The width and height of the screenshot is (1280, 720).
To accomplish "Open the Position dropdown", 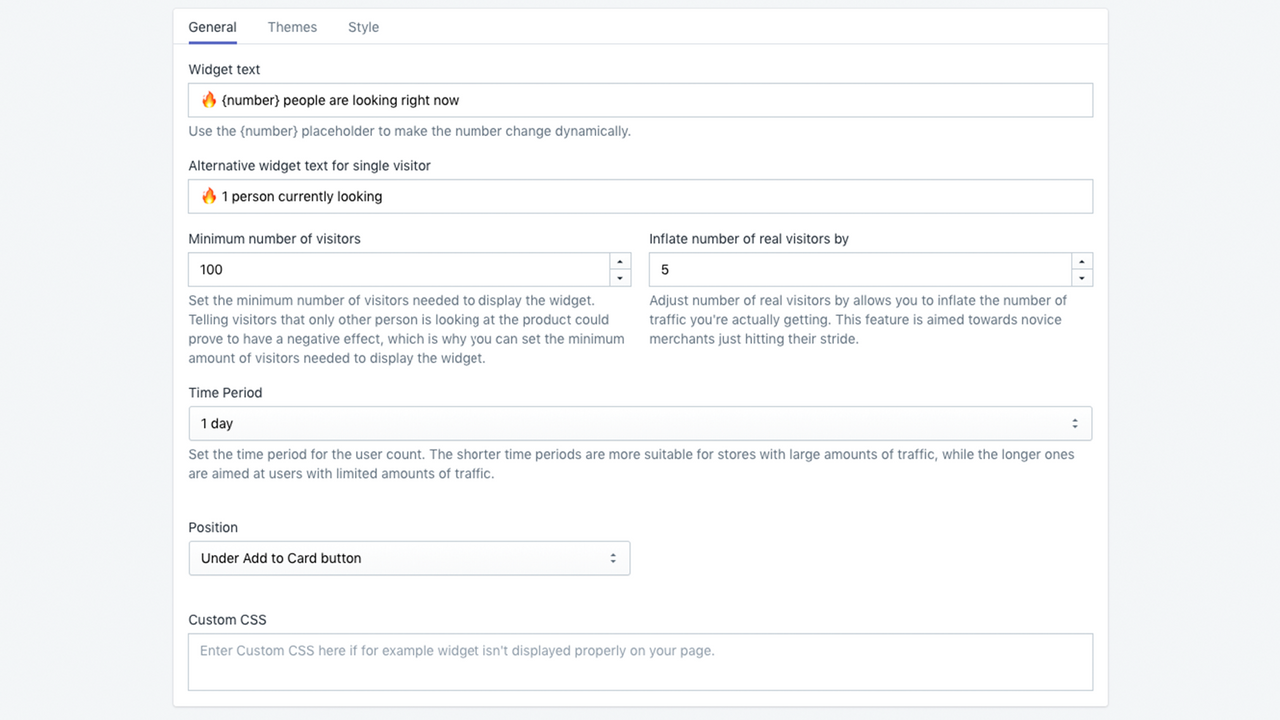I will coord(409,558).
